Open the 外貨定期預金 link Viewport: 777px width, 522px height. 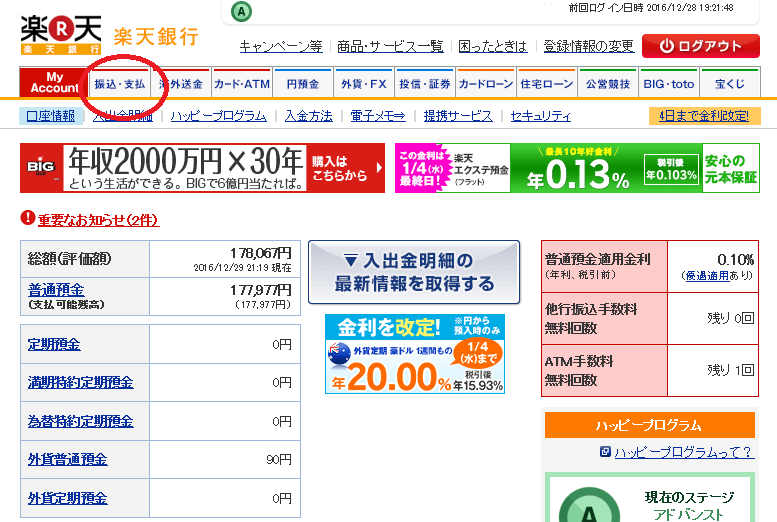tap(67, 498)
